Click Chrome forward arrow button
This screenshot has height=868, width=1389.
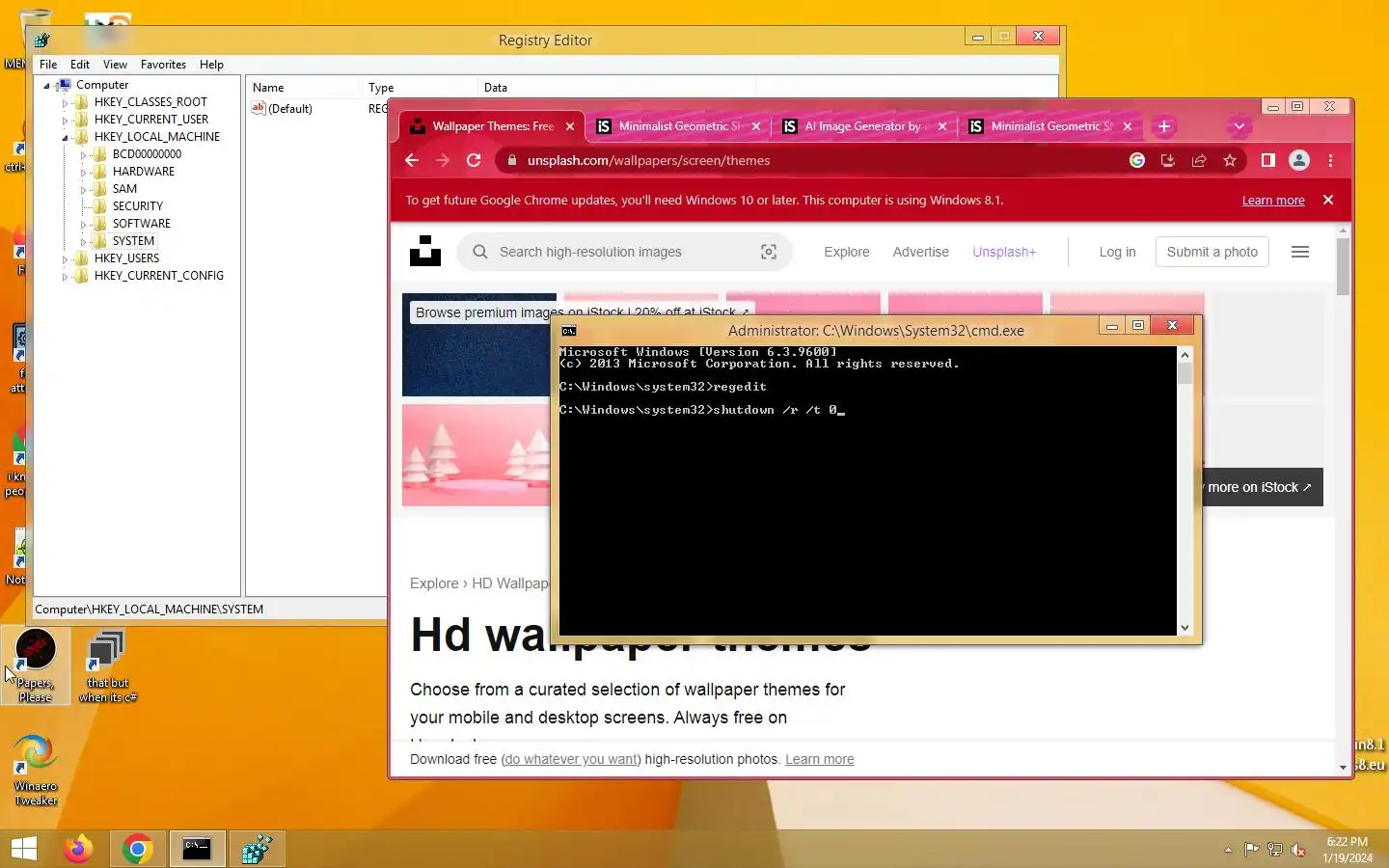click(443, 160)
